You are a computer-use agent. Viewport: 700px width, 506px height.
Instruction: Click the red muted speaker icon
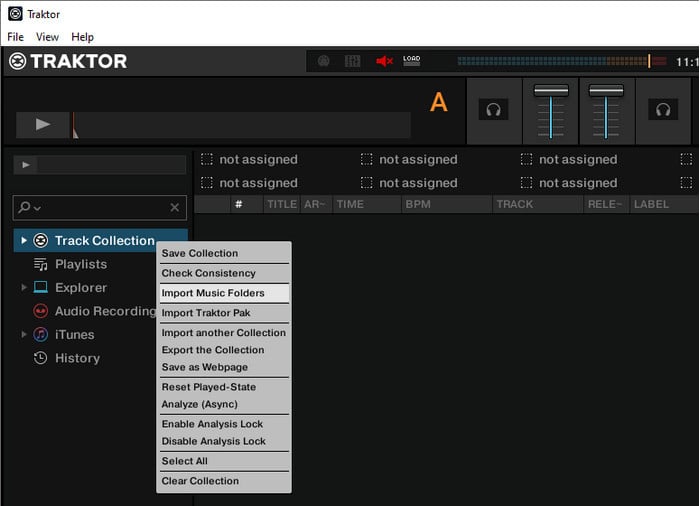tap(384, 61)
